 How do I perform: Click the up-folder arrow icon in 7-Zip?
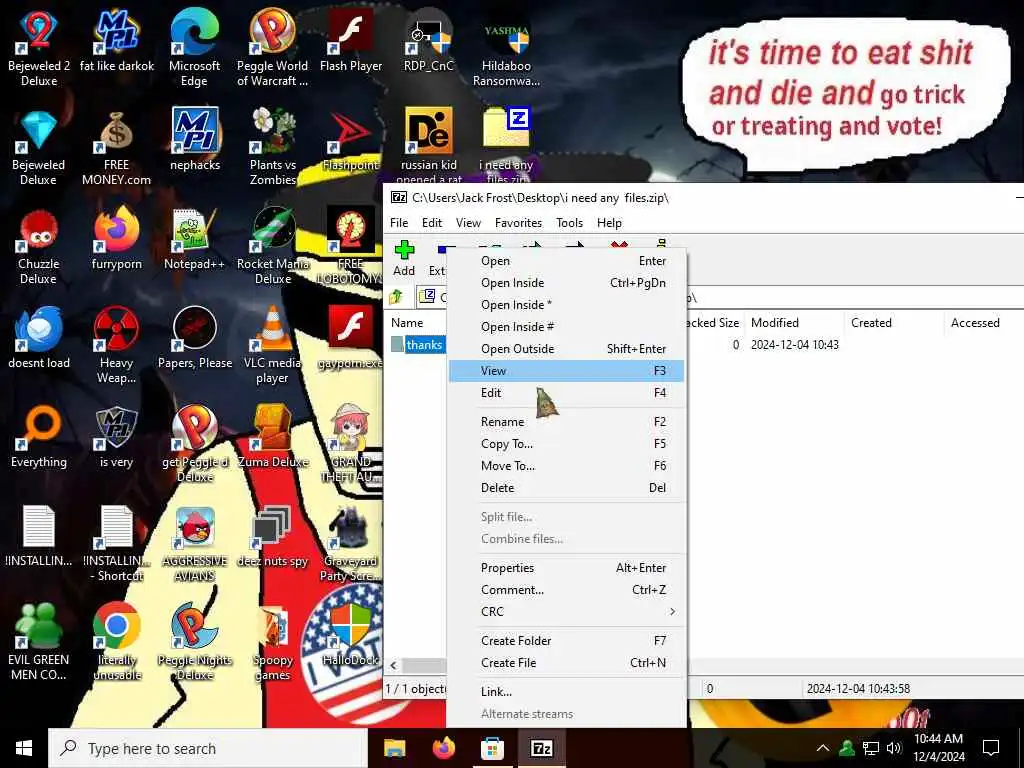pyautogui.click(x=396, y=297)
